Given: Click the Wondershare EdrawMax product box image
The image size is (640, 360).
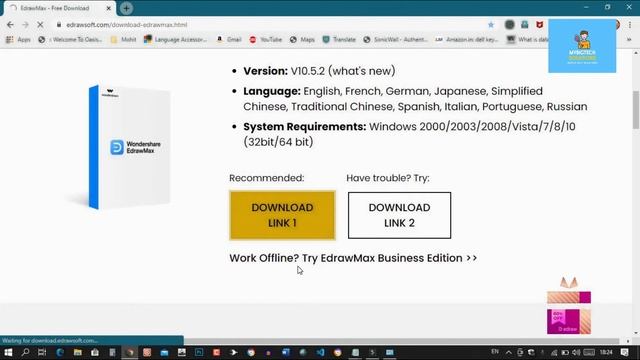Looking at the screenshot, I should point(129,147).
